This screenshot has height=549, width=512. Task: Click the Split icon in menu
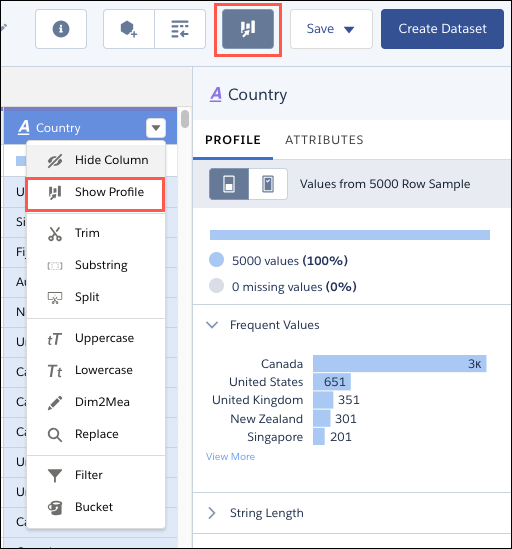pyautogui.click(x=55, y=298)
